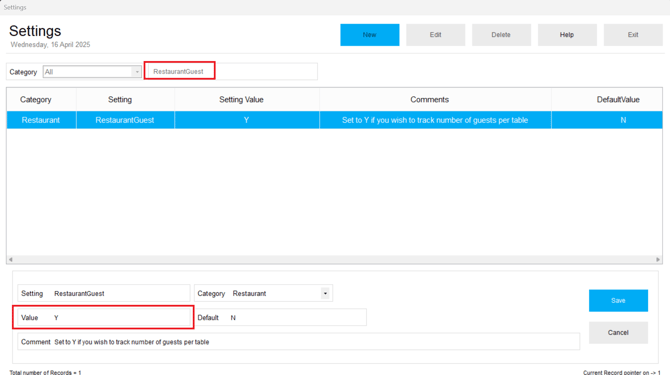
Task: Sort by the Category column header
Action: [x=35, y=100]
